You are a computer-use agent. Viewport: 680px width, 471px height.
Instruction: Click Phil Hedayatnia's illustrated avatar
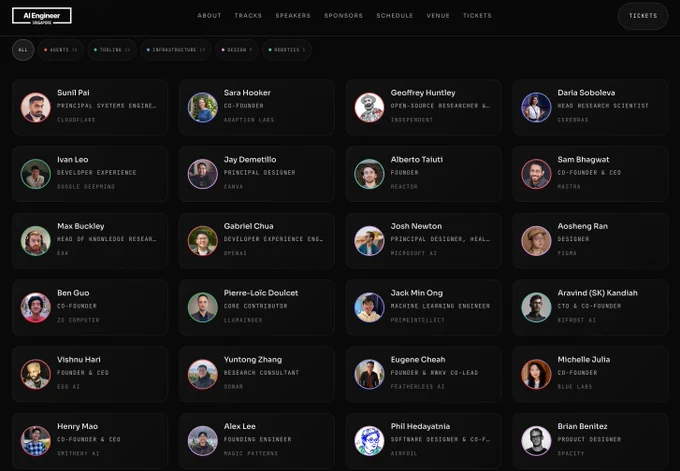369,441
